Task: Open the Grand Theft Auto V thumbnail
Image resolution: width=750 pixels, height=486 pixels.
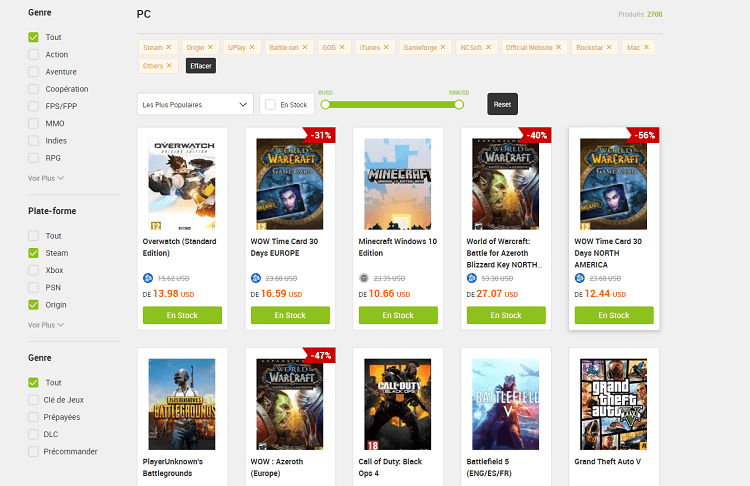Action: click(x=613, y=403)
